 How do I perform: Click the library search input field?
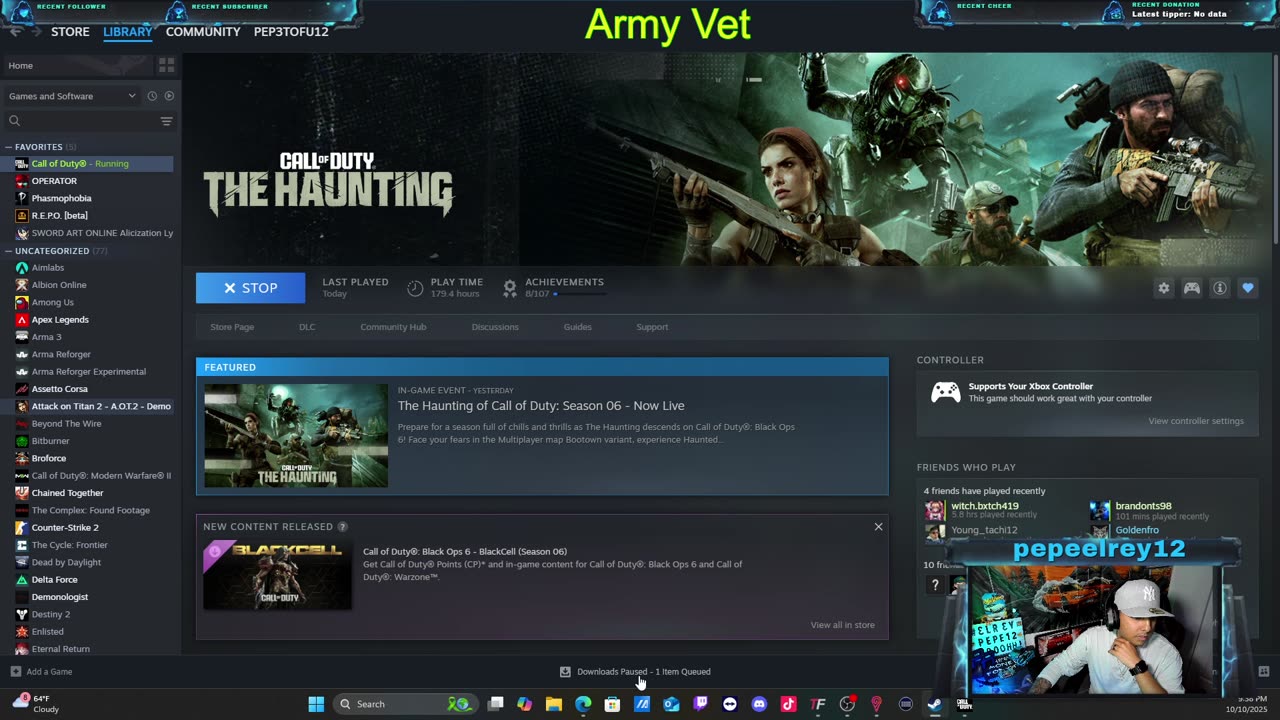coord(90,121)
